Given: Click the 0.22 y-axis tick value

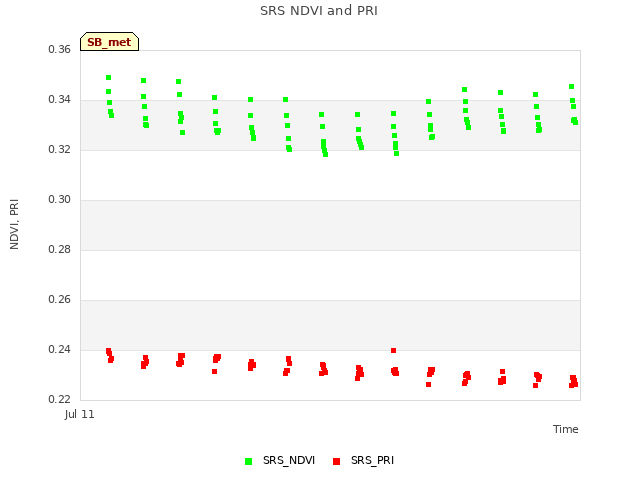Looking at the screenshot, I should (x=60, y=400).
